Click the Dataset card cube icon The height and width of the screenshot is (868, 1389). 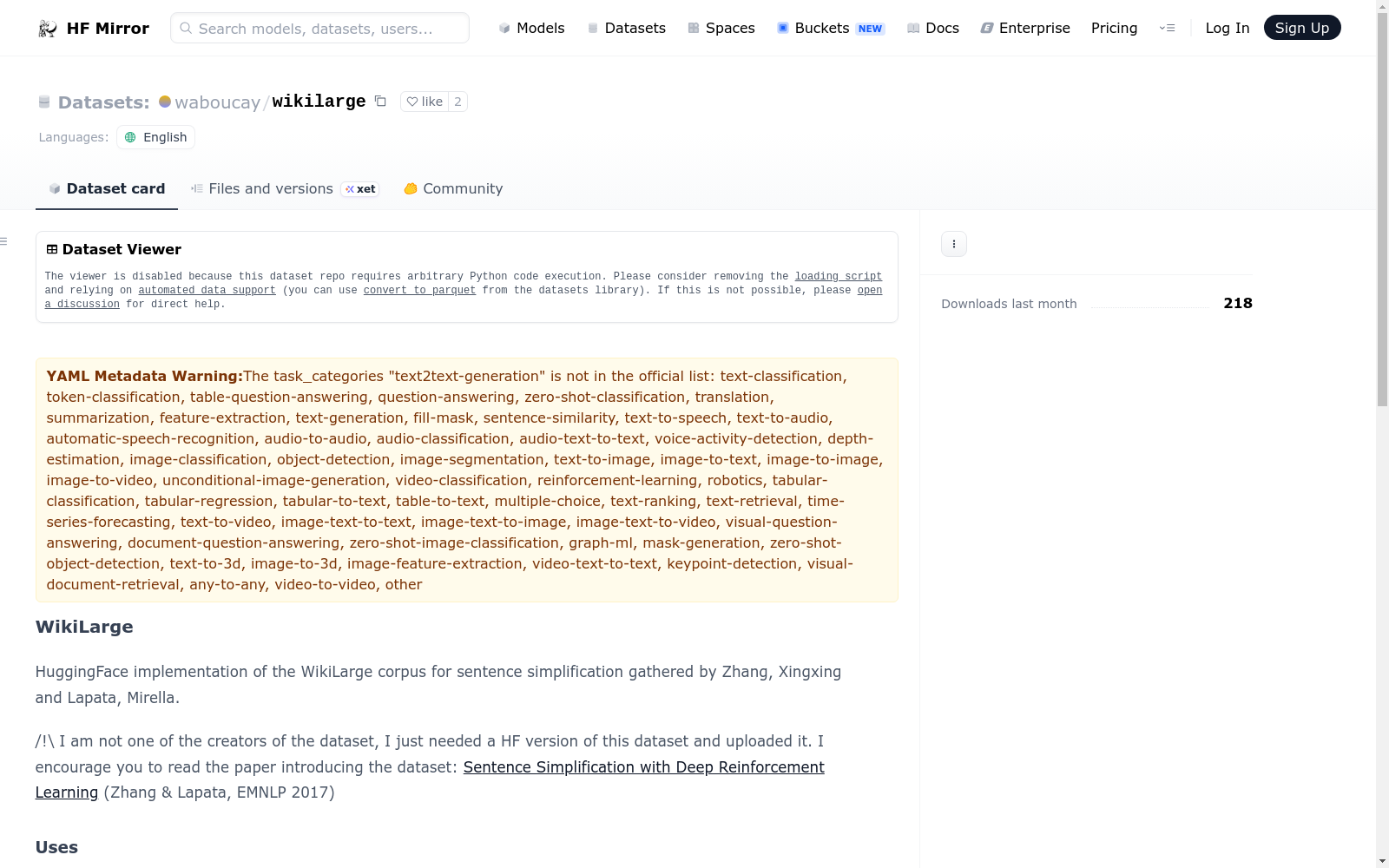(x=55, y=188)
